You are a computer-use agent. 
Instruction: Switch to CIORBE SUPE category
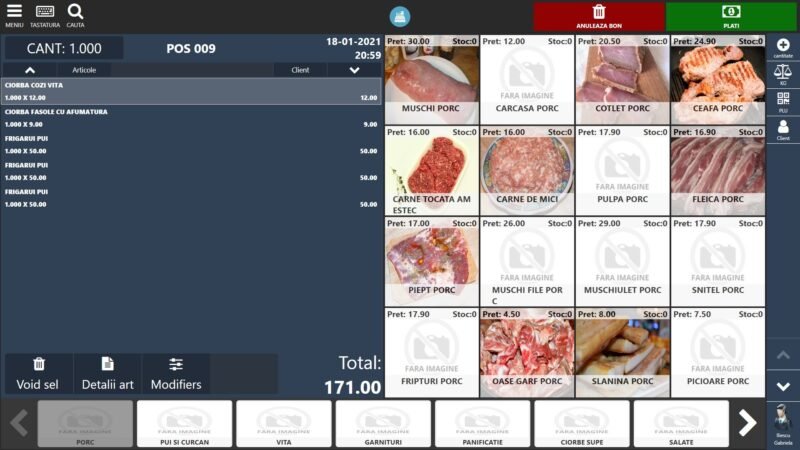(x=582, y=424)
